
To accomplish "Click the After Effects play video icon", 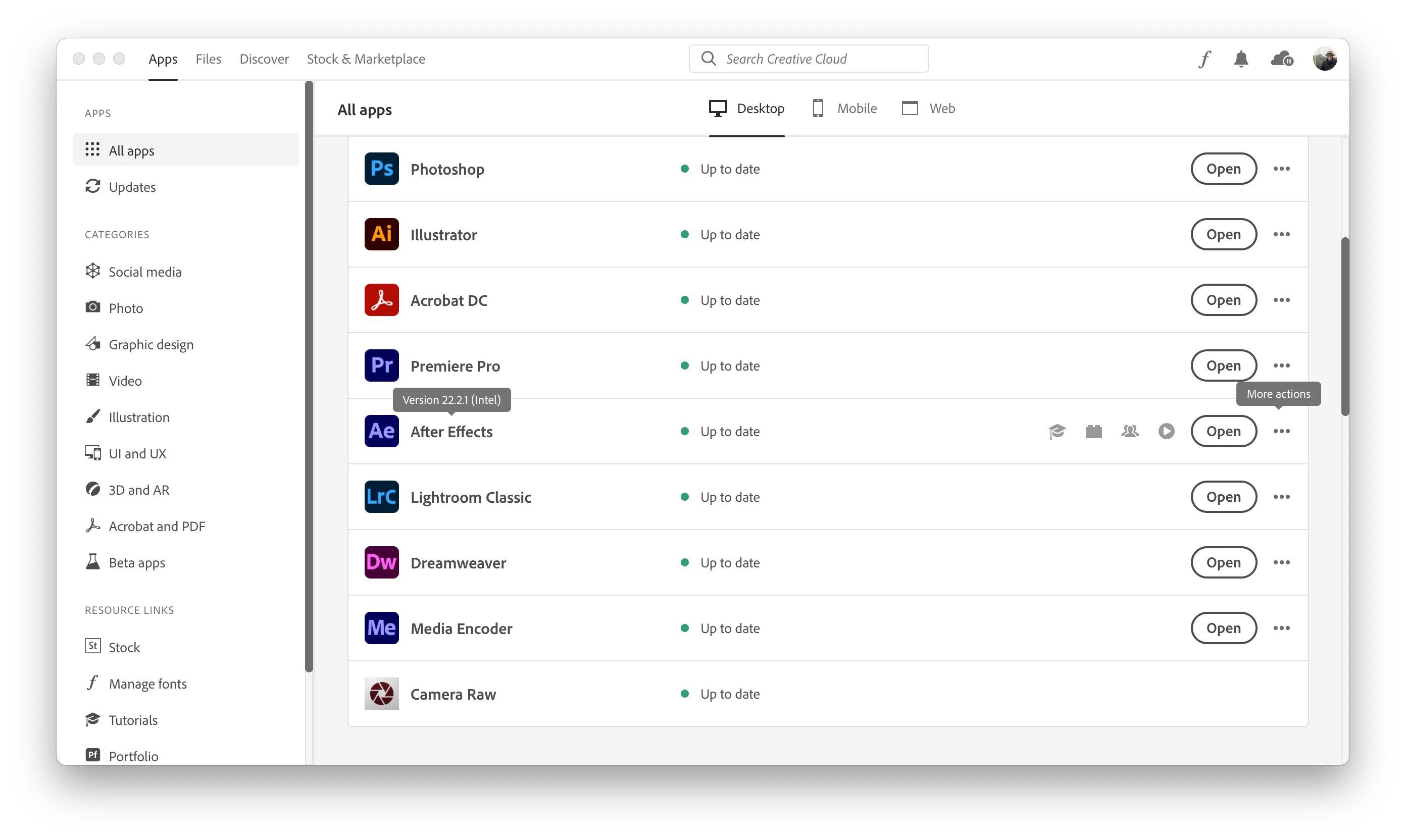I will tap(1166, 431).
